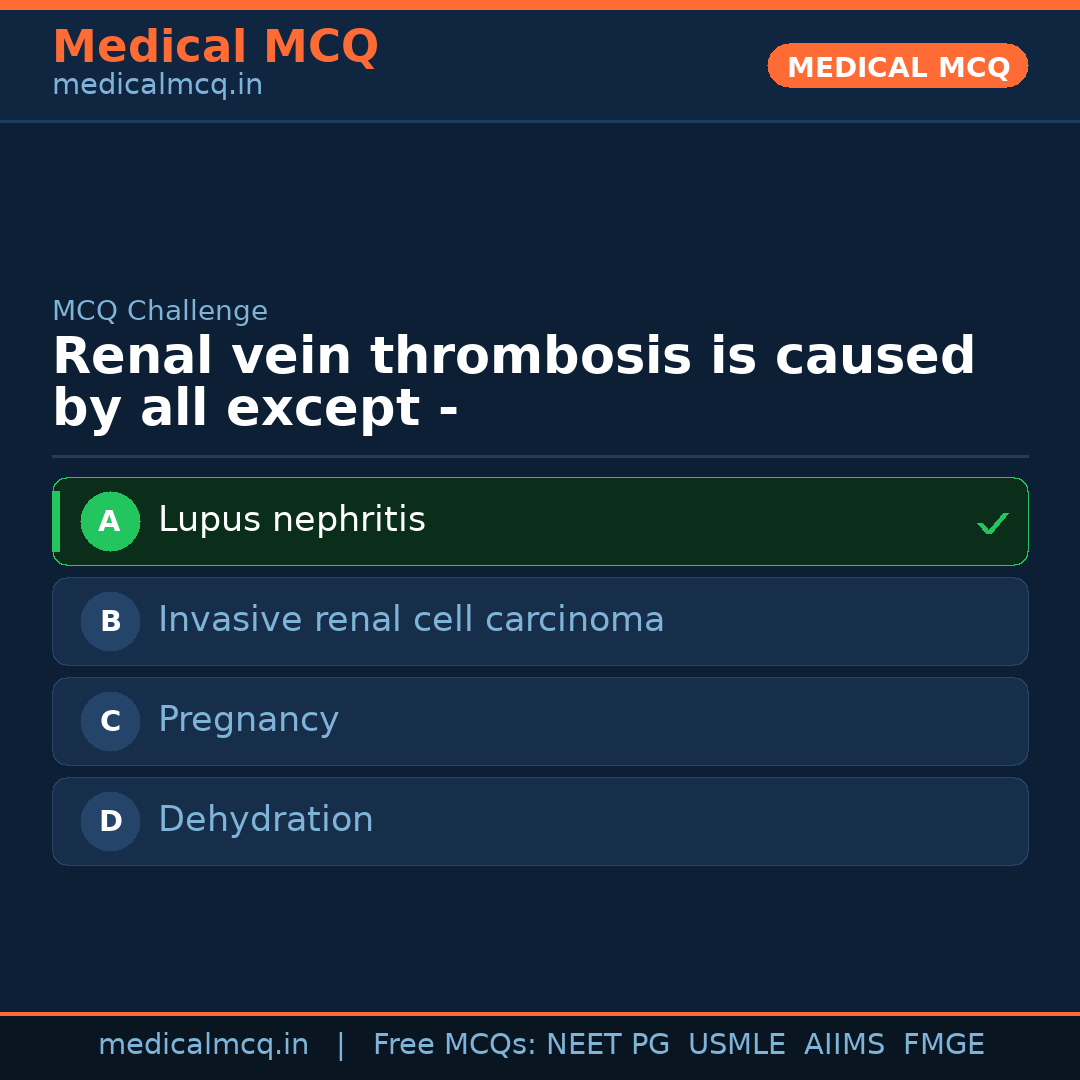Viewport: 1080px width, 1080px height.
Task: Open the medicalmcq.in link in the footer
Action: (x=203, y=1045)
